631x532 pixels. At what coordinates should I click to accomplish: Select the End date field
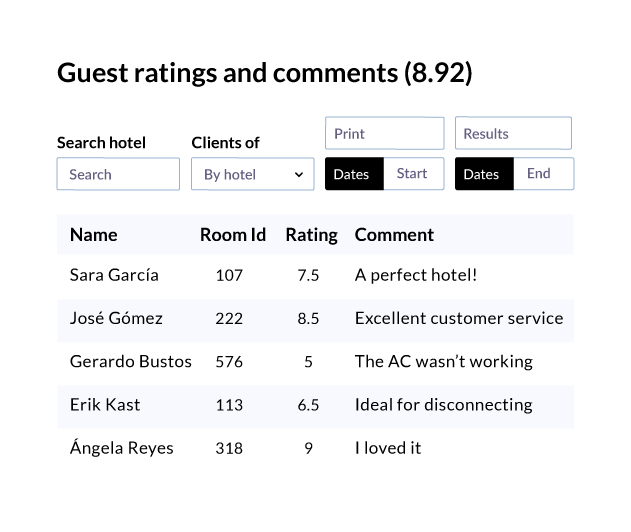coord(543,173)
